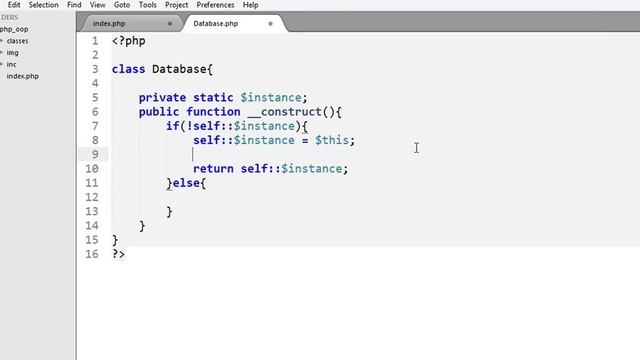Click 'function' keyword on line 6
640x360 pixels.
pos(213,112)
